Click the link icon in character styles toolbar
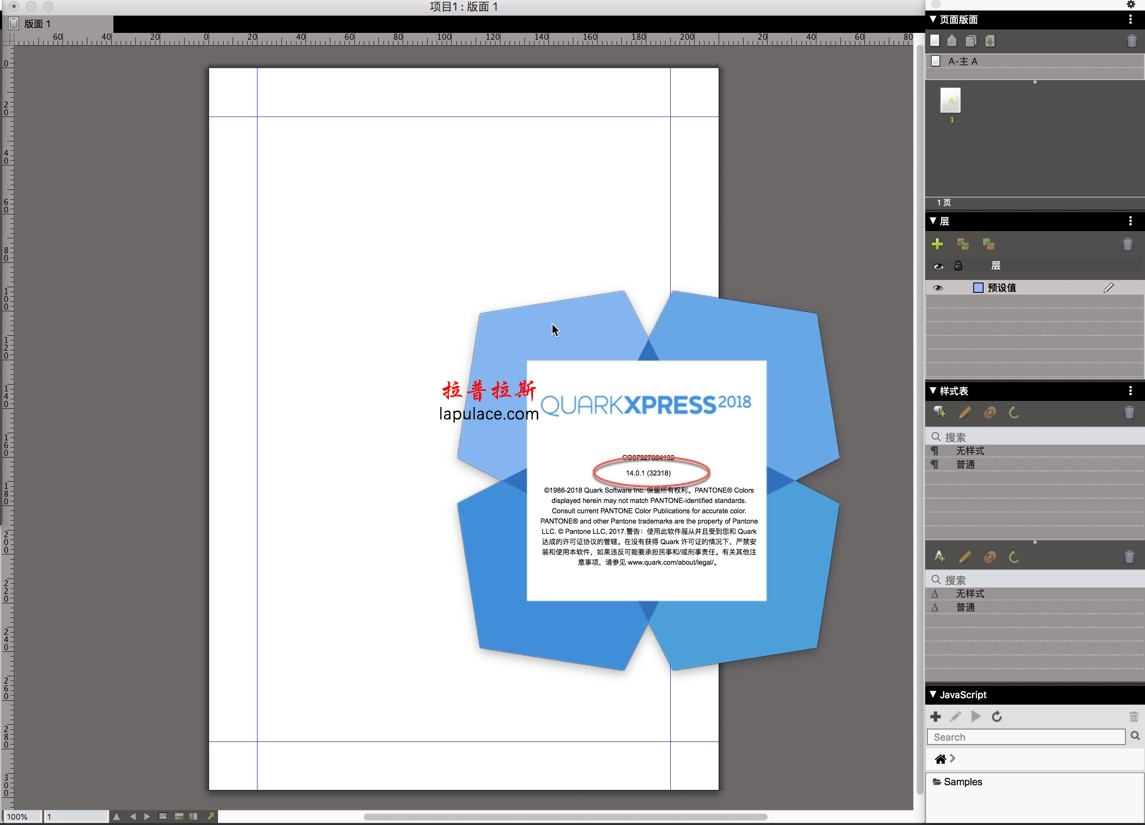 point(989,557)
